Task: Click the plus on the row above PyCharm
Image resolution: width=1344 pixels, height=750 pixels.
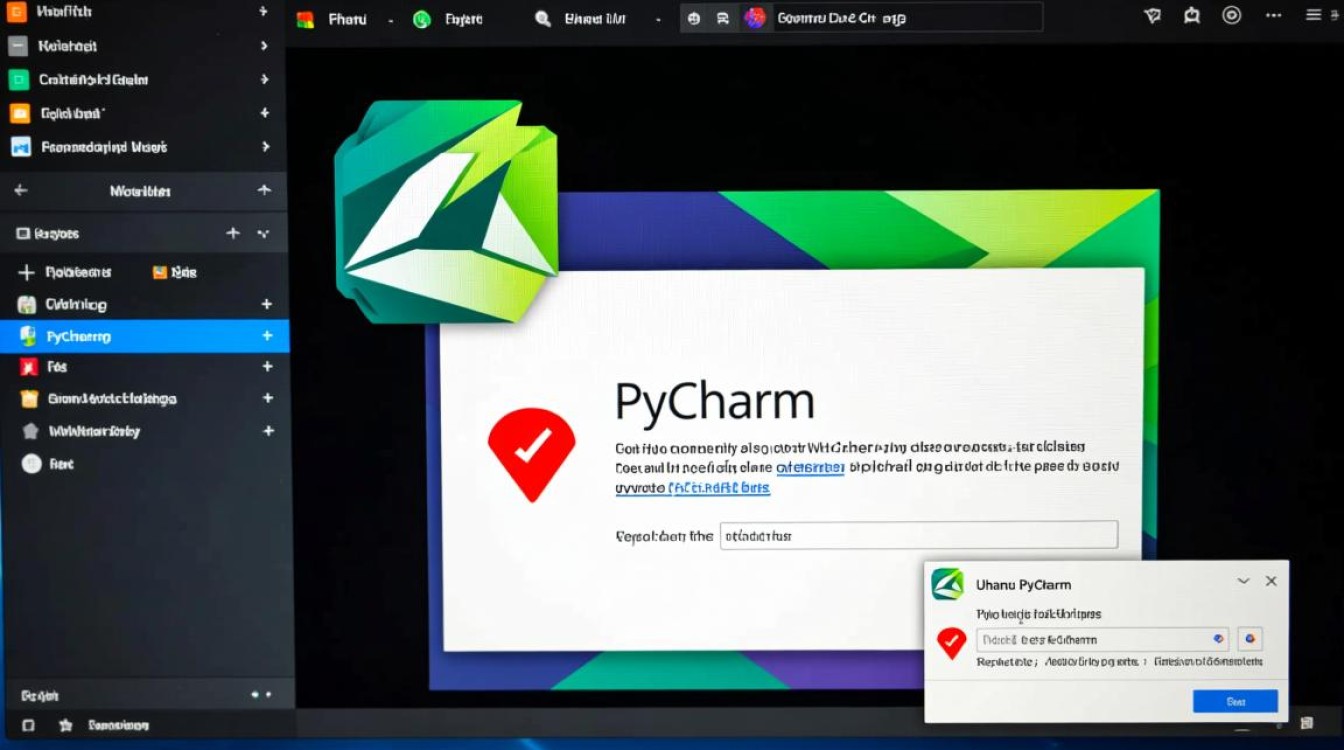Action: pos(267,304)
